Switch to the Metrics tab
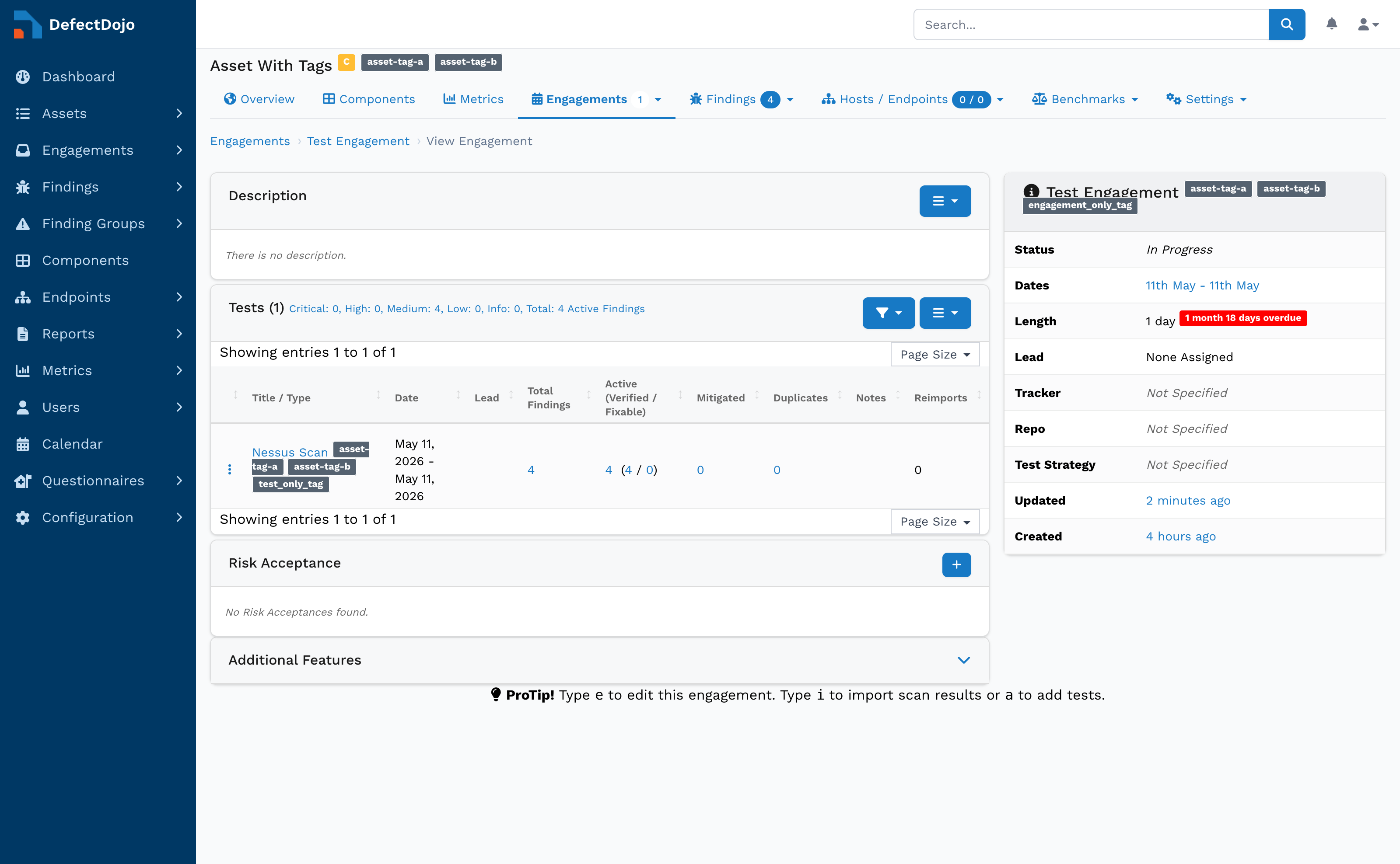Image resolution: width=1400 pixels, height=864 pixels. pos(473,99)
